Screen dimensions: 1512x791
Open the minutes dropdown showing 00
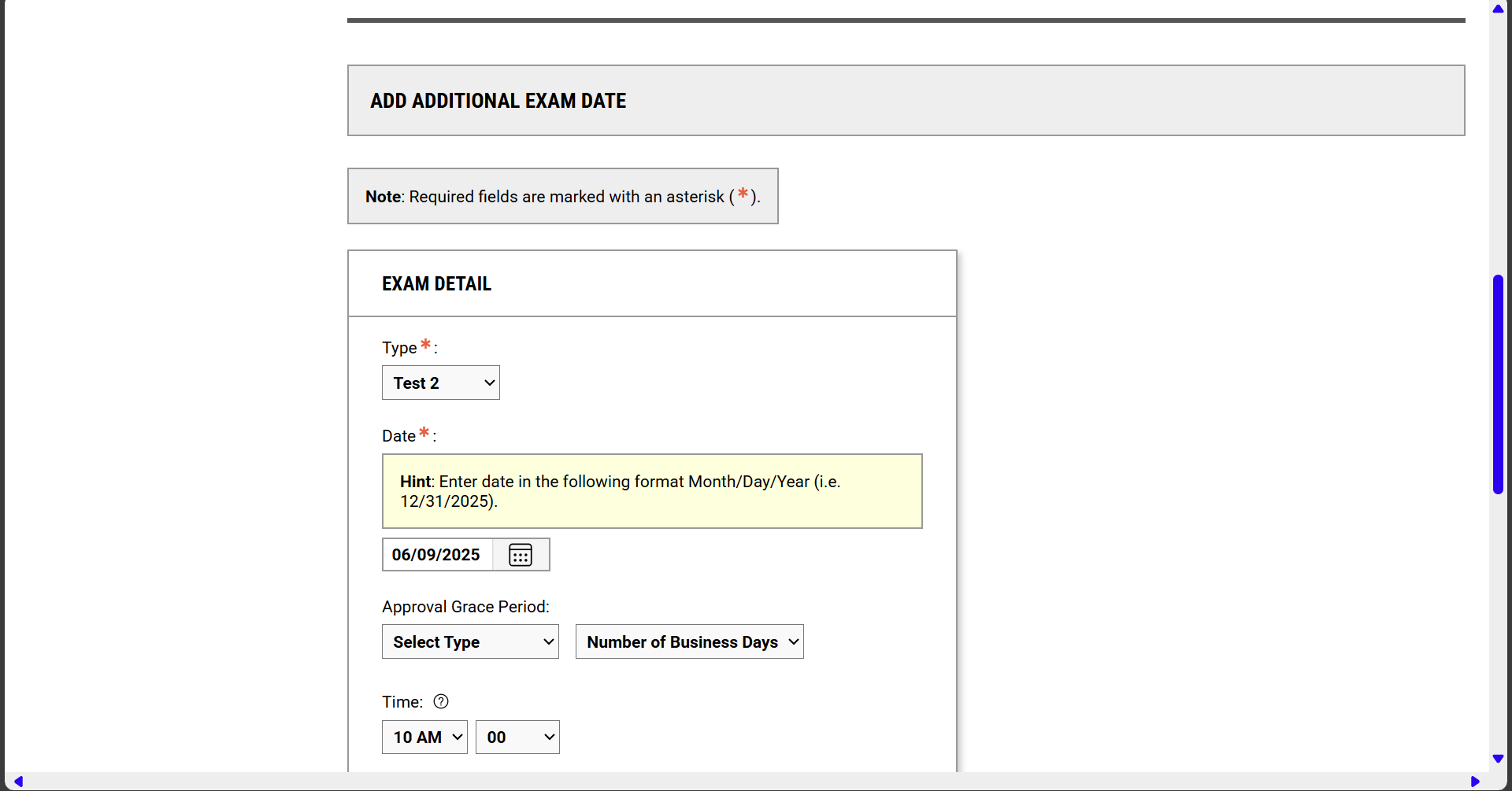517,737
